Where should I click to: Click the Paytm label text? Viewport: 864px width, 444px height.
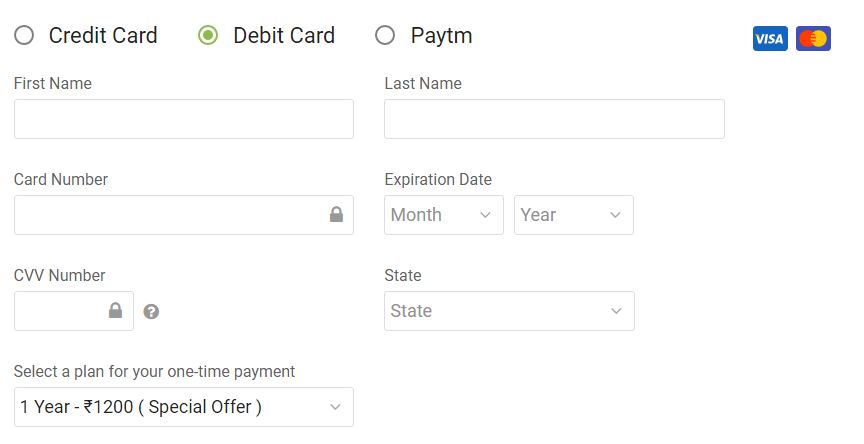point(441,36)
